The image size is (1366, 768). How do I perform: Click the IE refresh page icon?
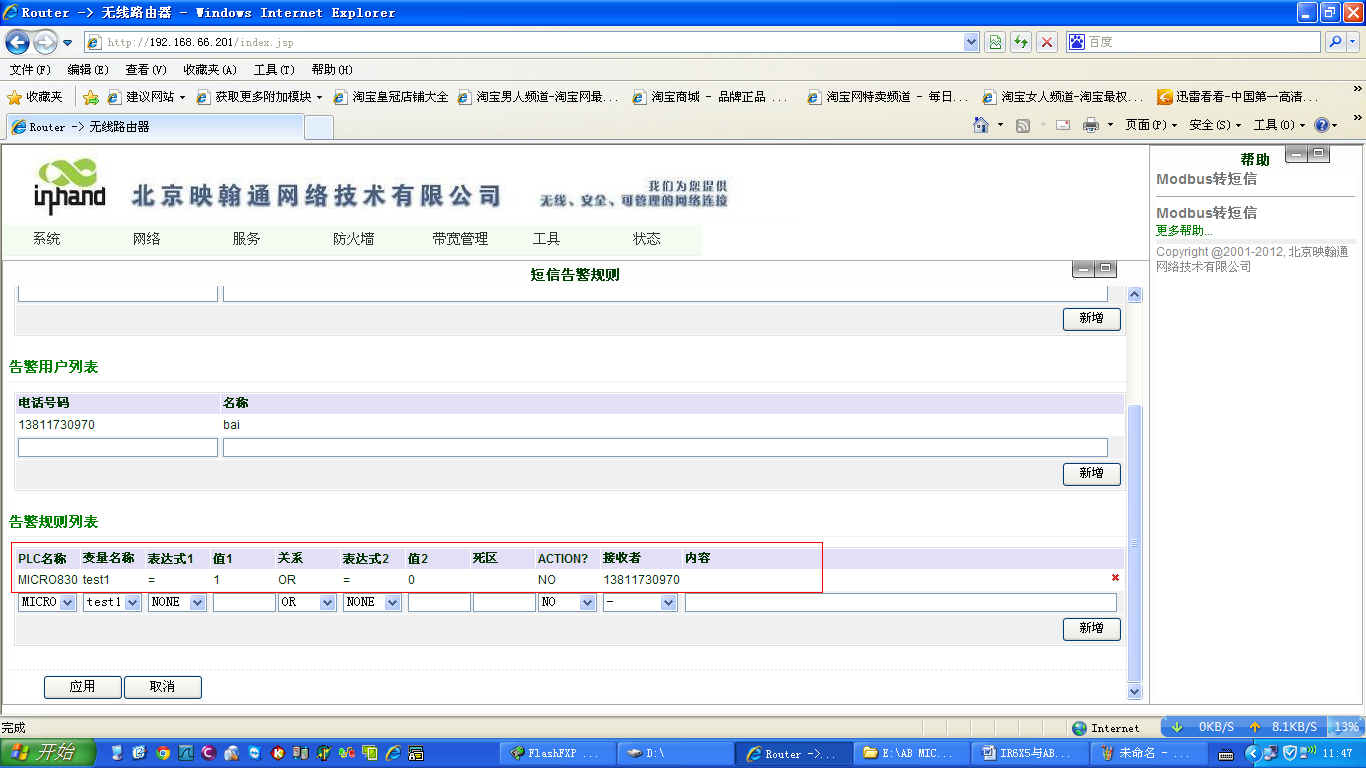click(x=1021, y=42)
